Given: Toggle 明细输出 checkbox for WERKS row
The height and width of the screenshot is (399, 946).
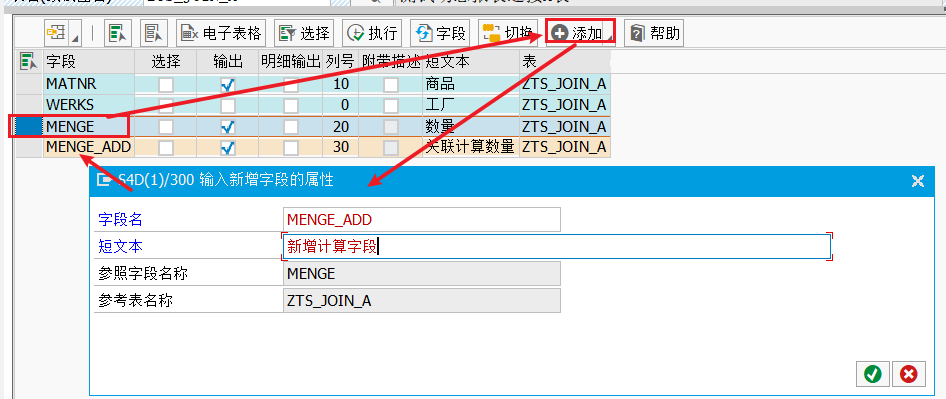Looking at the screenshot, I should (291, 106).
